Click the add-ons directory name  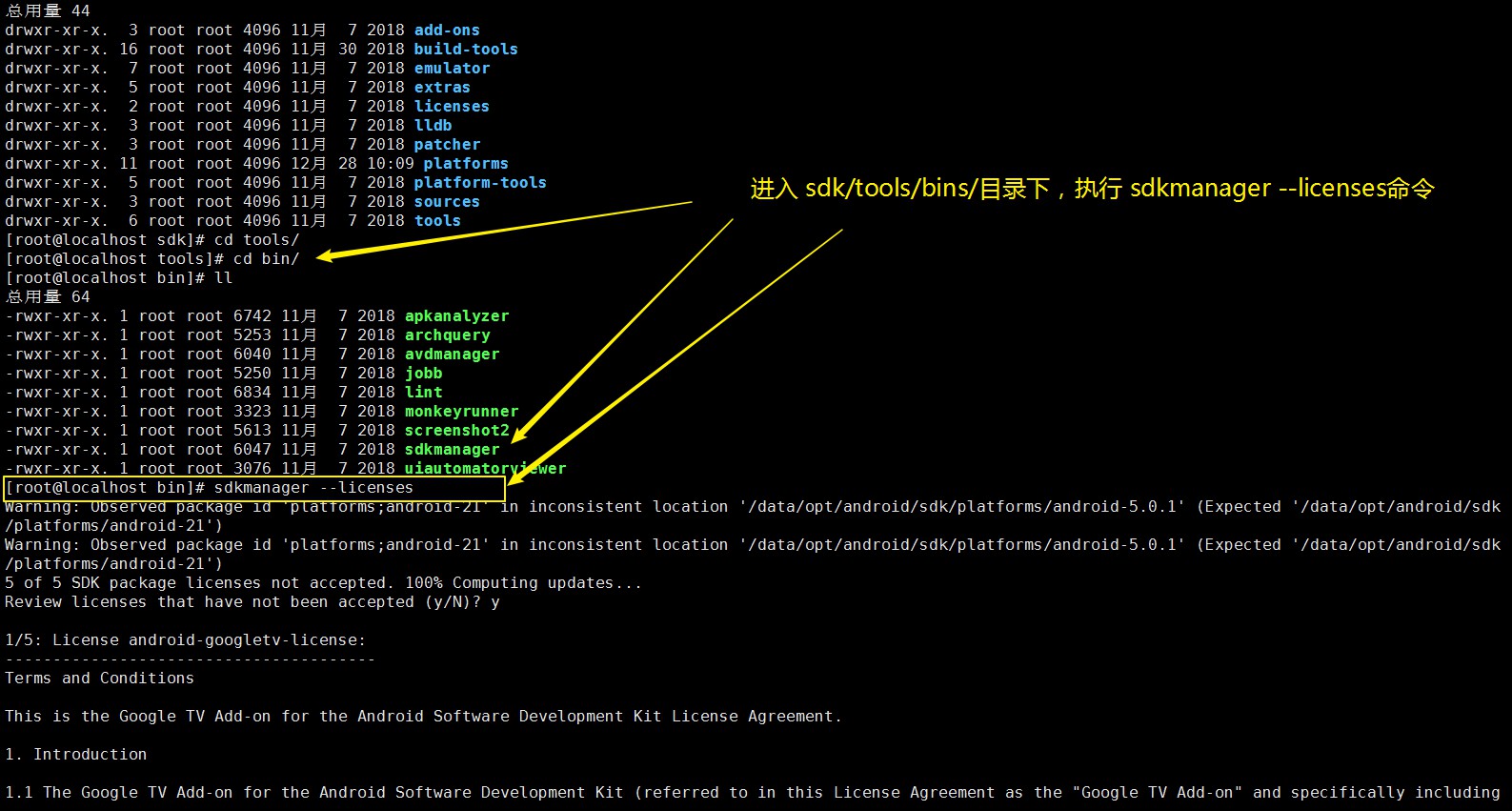(x=447, y=30)
